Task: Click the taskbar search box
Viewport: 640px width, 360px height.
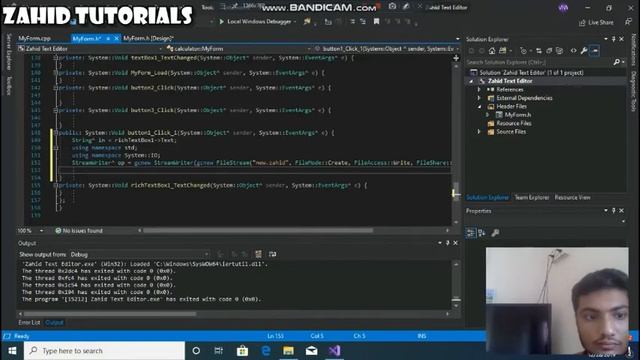Action: [x=104, y=351]
